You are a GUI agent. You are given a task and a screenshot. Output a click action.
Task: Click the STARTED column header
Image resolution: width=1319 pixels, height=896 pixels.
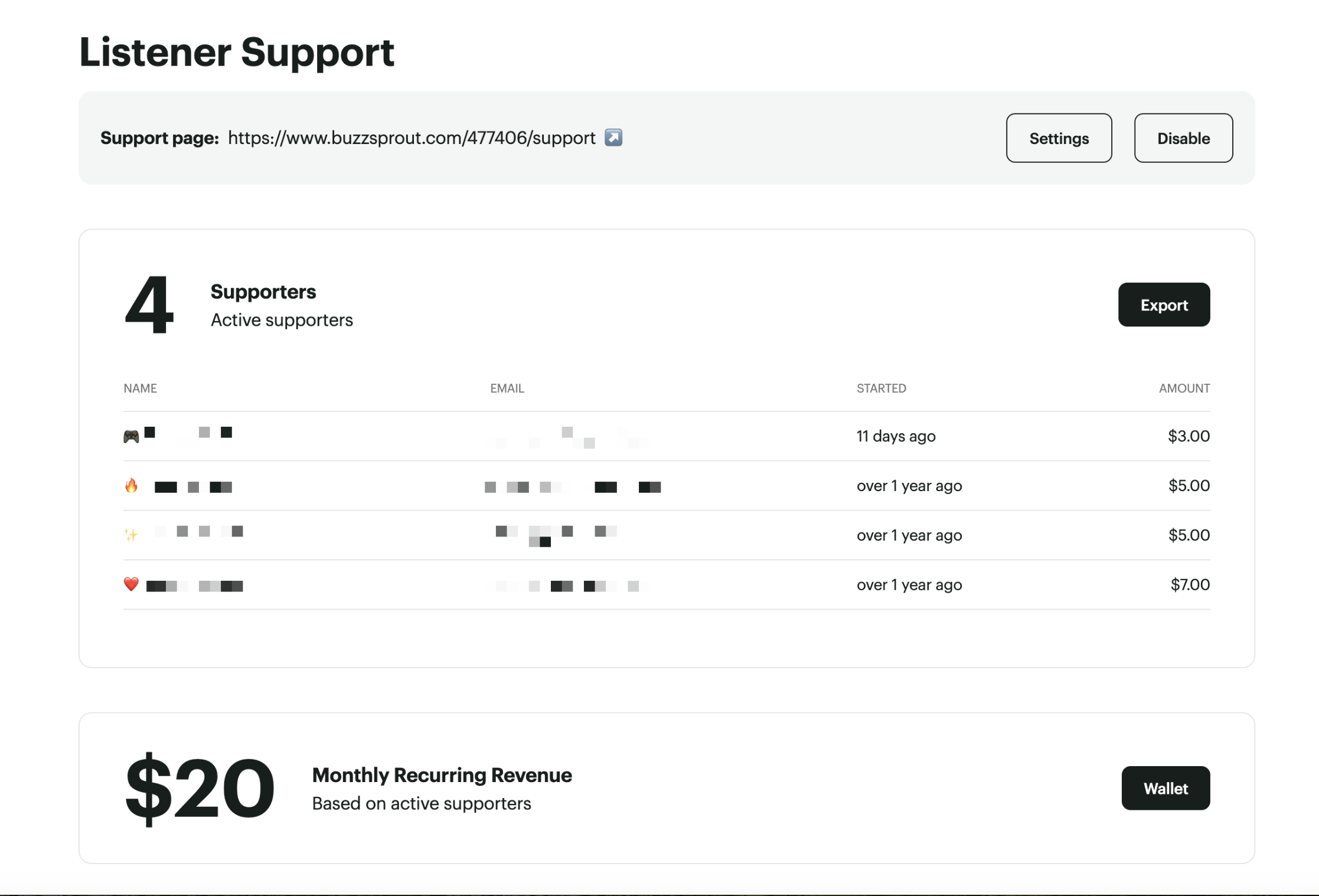point(881,388)
